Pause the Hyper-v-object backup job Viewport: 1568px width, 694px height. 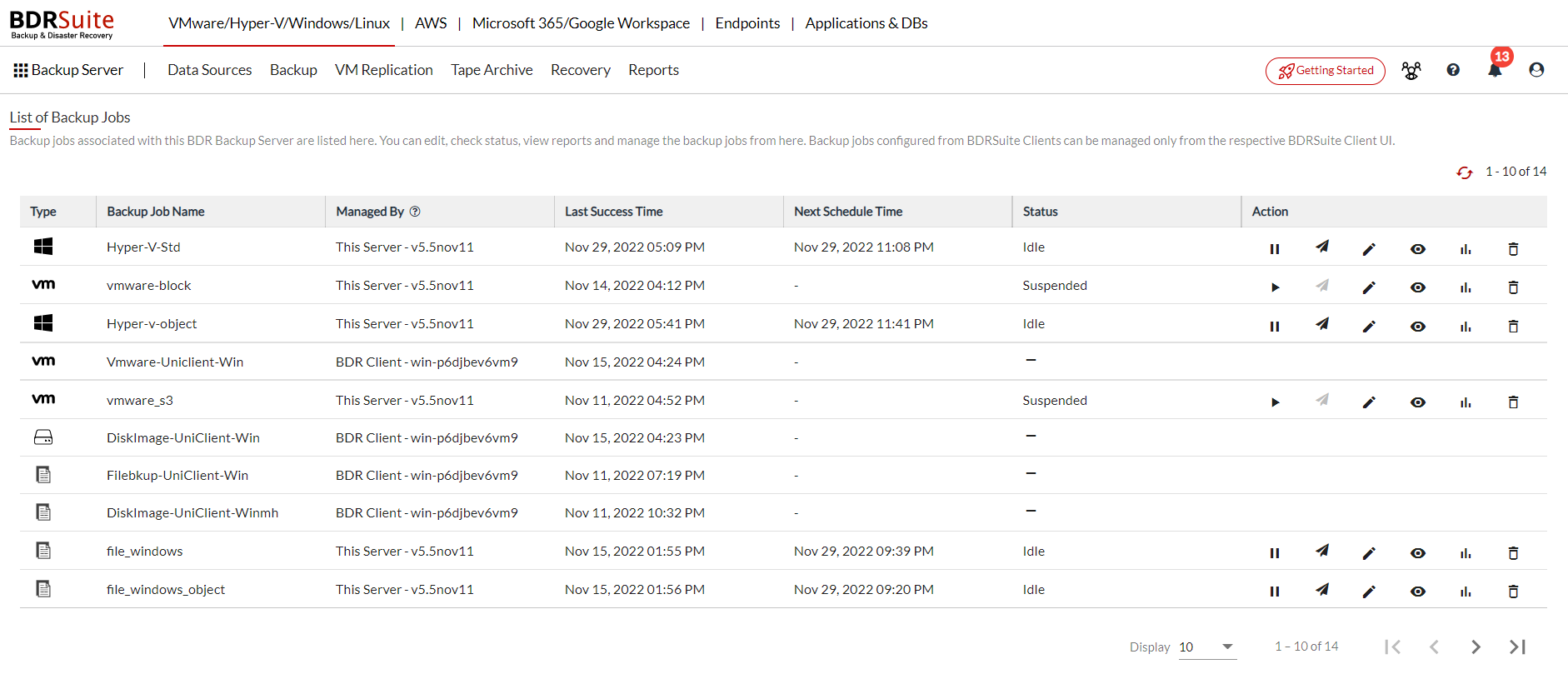click(x=1274, y=327)
